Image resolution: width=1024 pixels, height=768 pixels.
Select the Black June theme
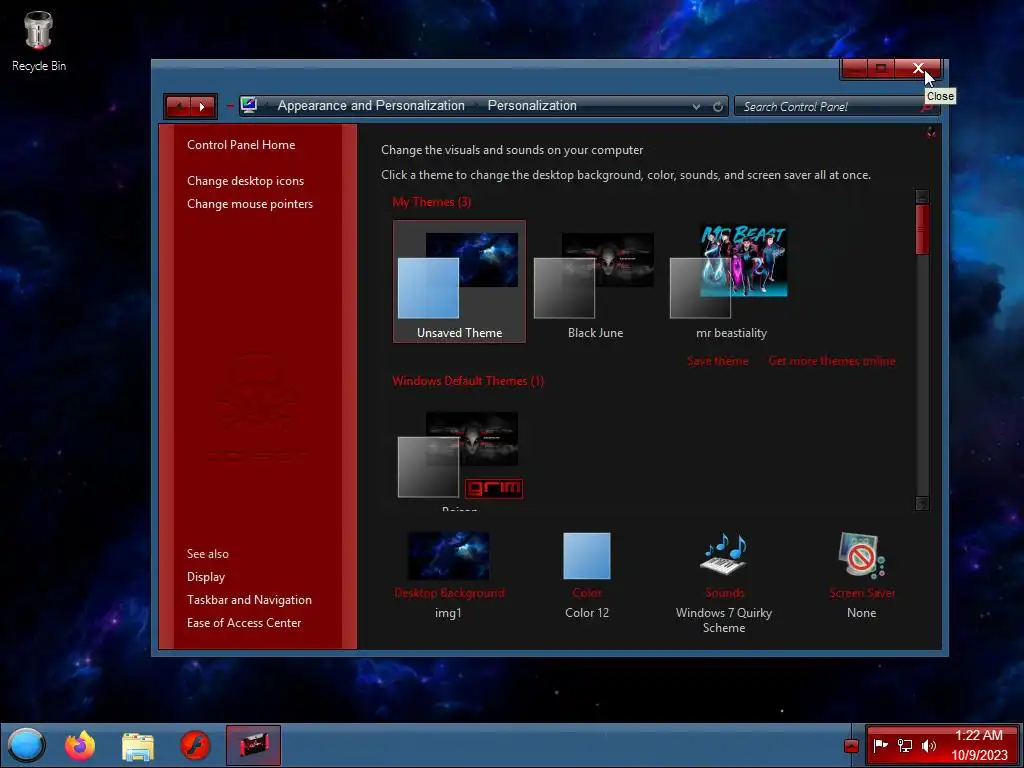(595, 281)
